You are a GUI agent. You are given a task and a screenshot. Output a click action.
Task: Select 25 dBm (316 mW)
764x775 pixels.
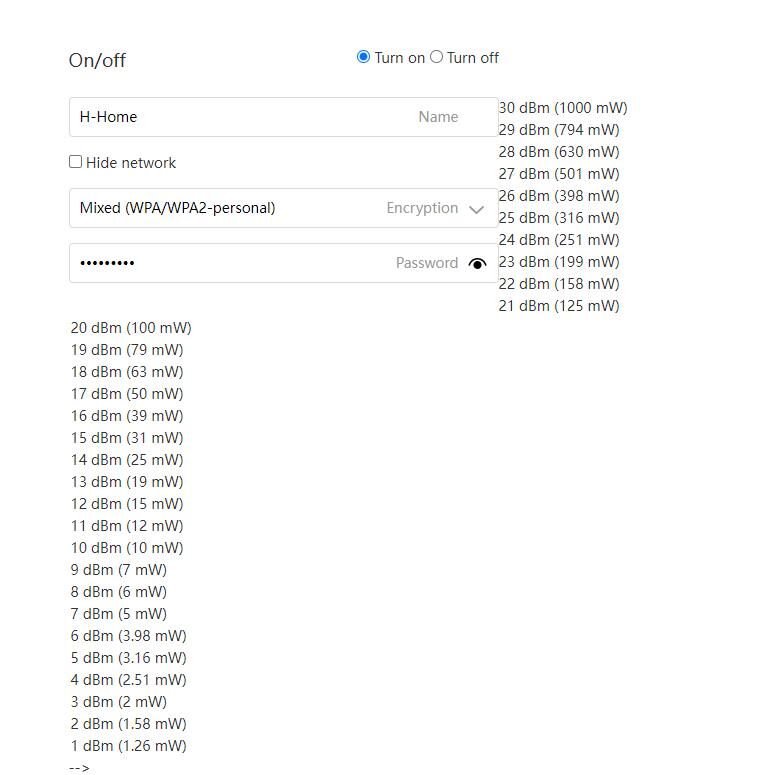559,218
